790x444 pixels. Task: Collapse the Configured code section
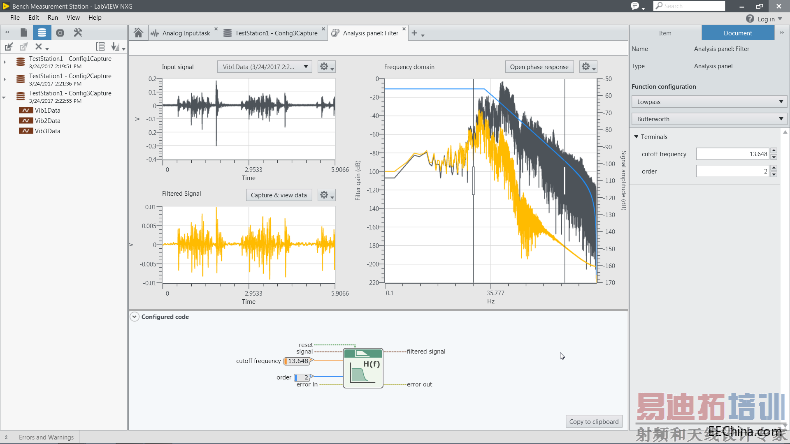coord(135,317)
